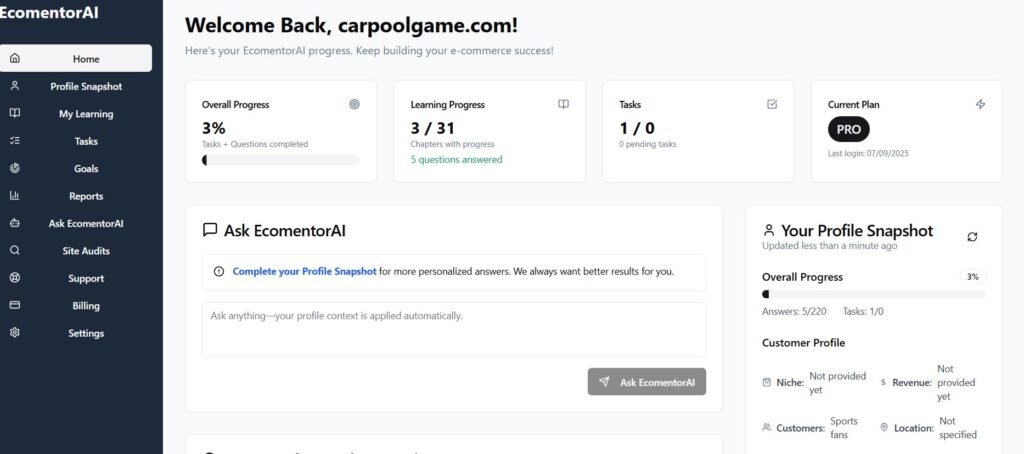Click the Home icon in sidebar
The image size is (1024, 454).
15,59
